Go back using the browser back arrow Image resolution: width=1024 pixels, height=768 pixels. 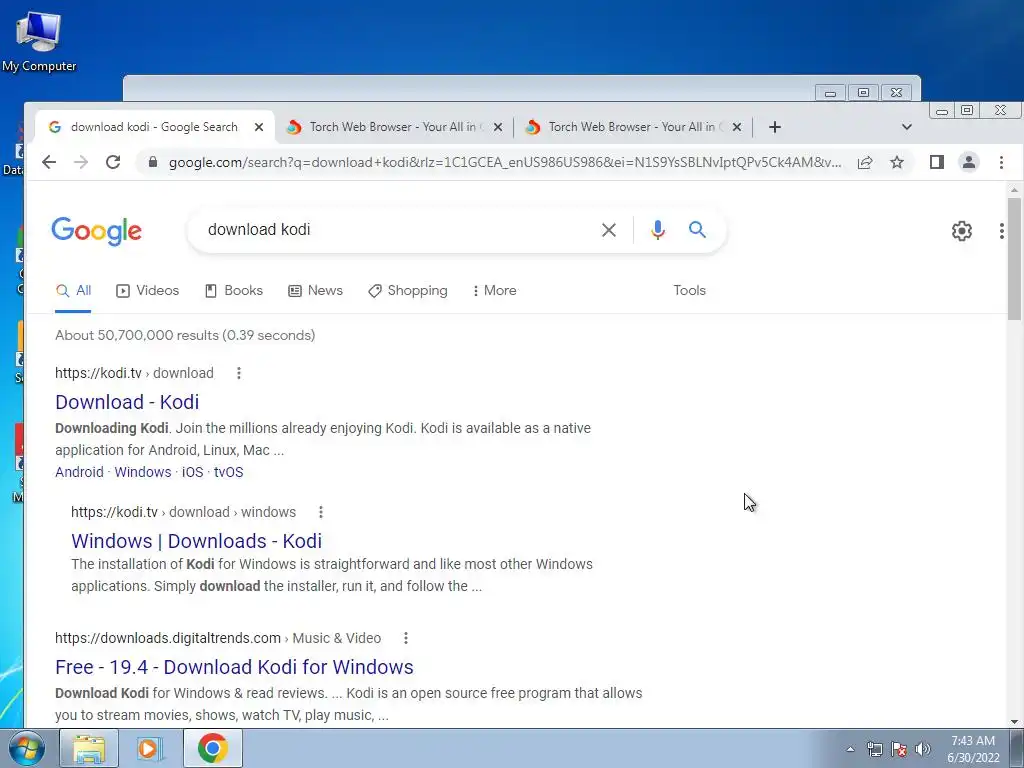[x=49, y=162]
